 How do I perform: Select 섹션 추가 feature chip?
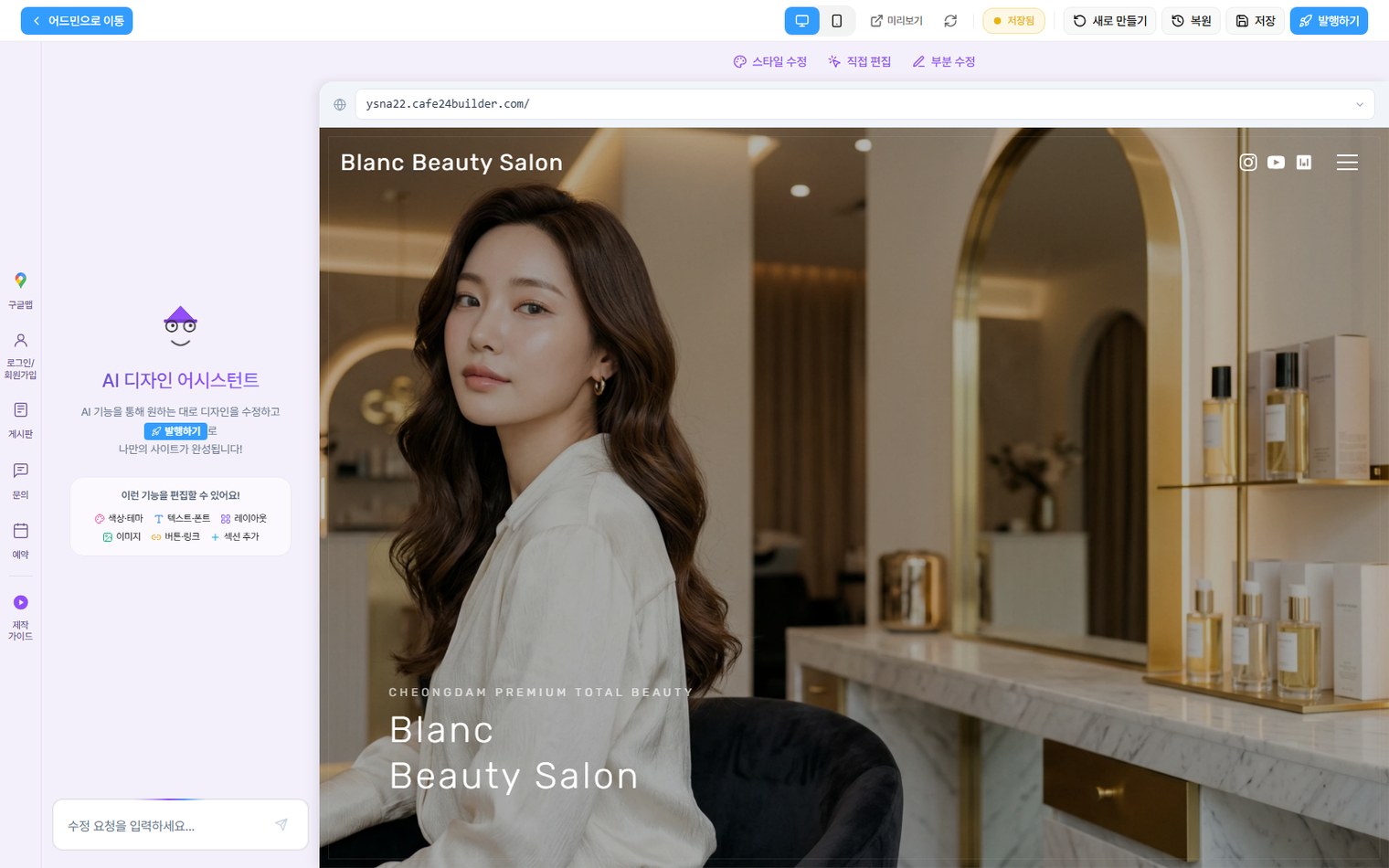pos(236,537)
